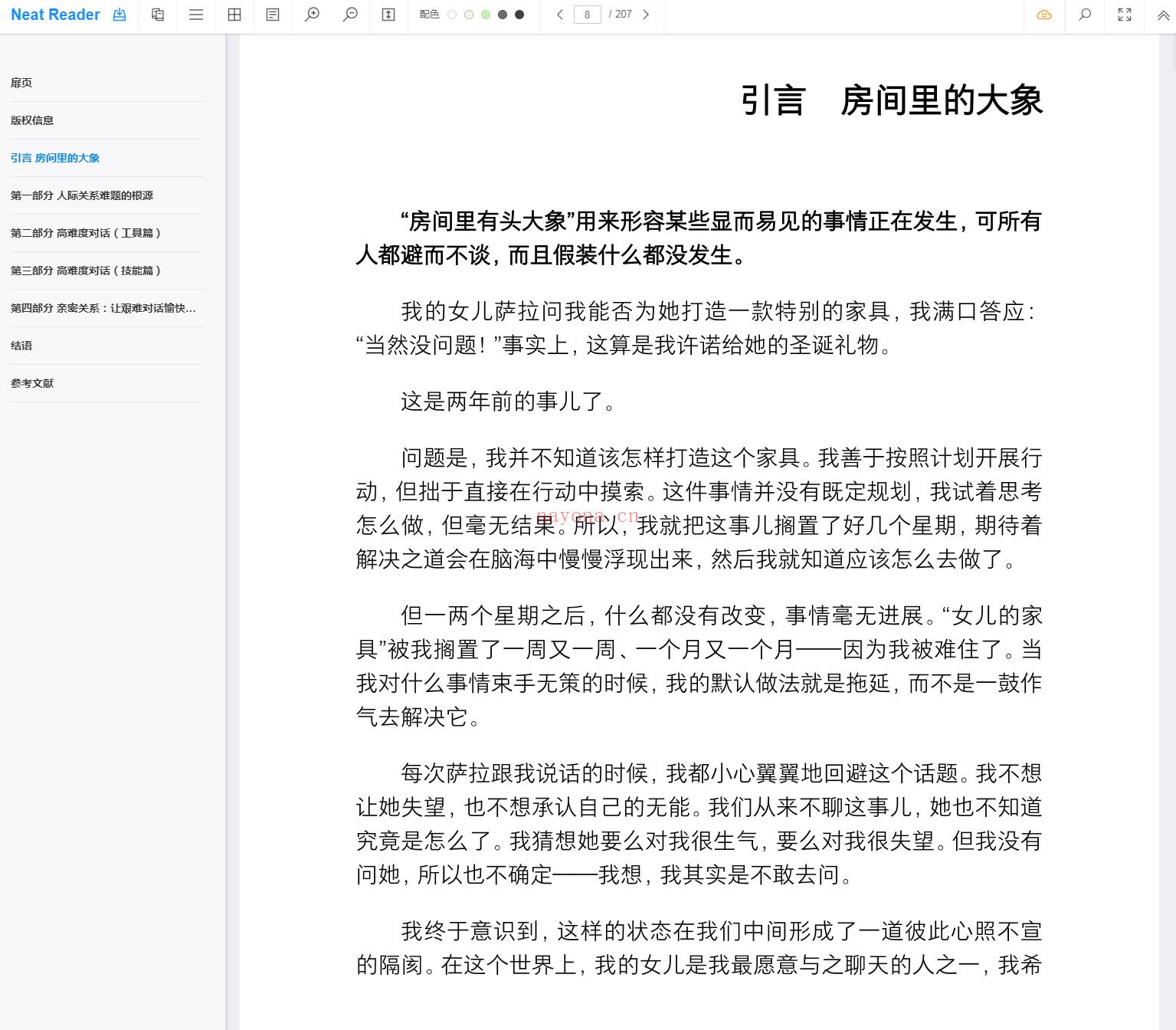Go to next page arrow

point(646,15)
